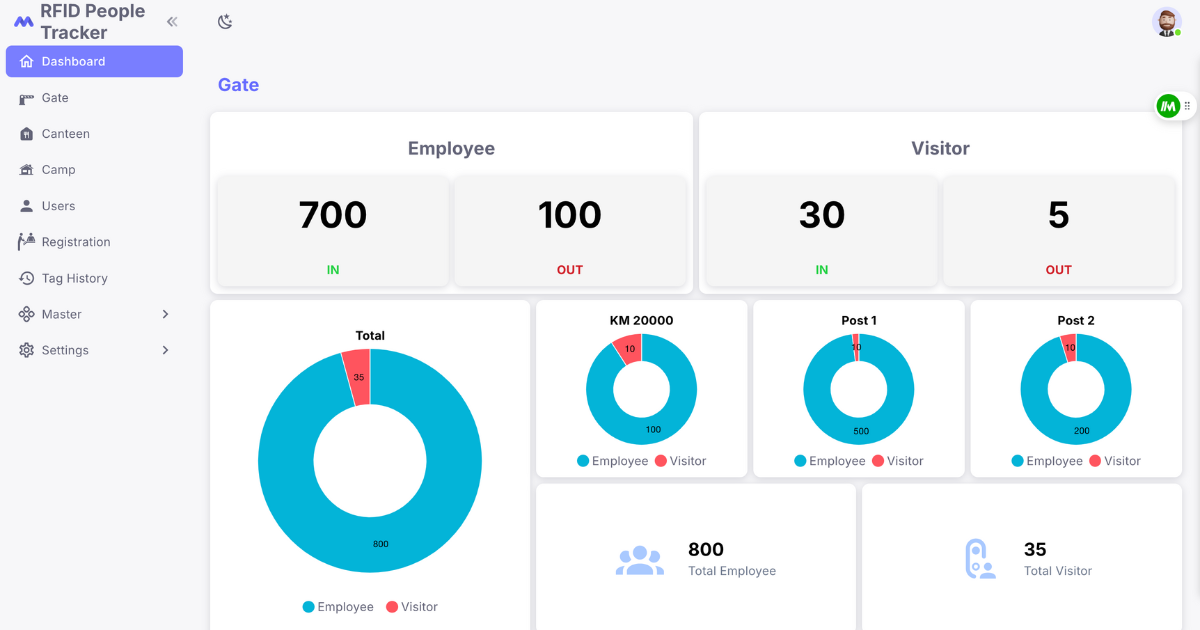Toggle Employee legend in KM 20000 chart

613,461
